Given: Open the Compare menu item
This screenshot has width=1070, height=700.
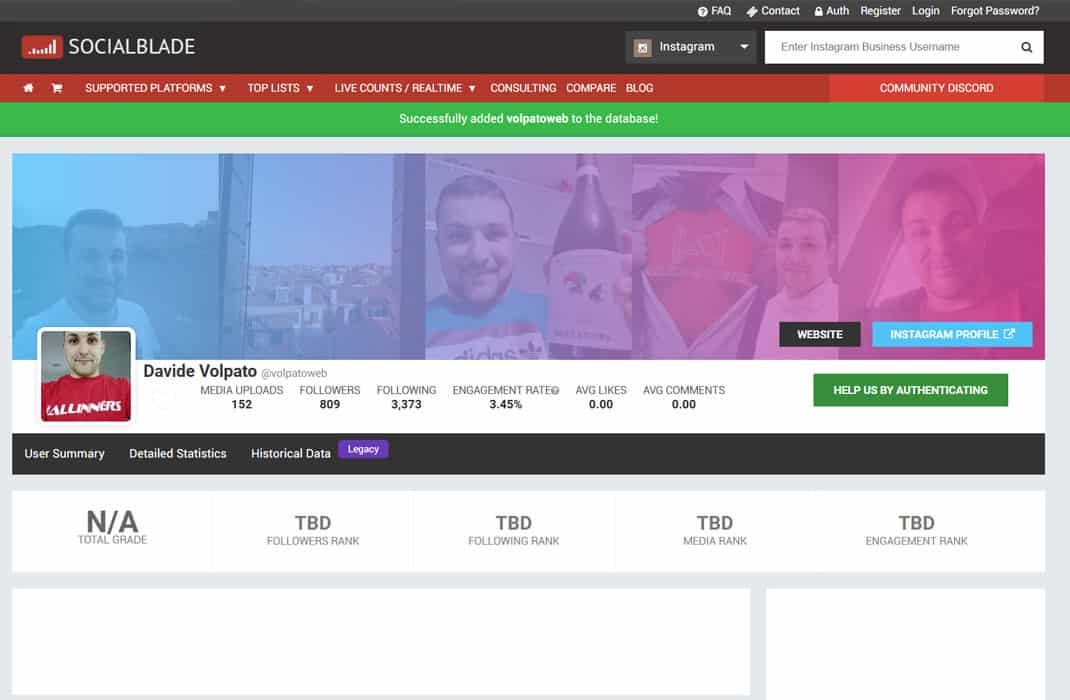Looking at the screenshot, I should [x=591, y=88].
